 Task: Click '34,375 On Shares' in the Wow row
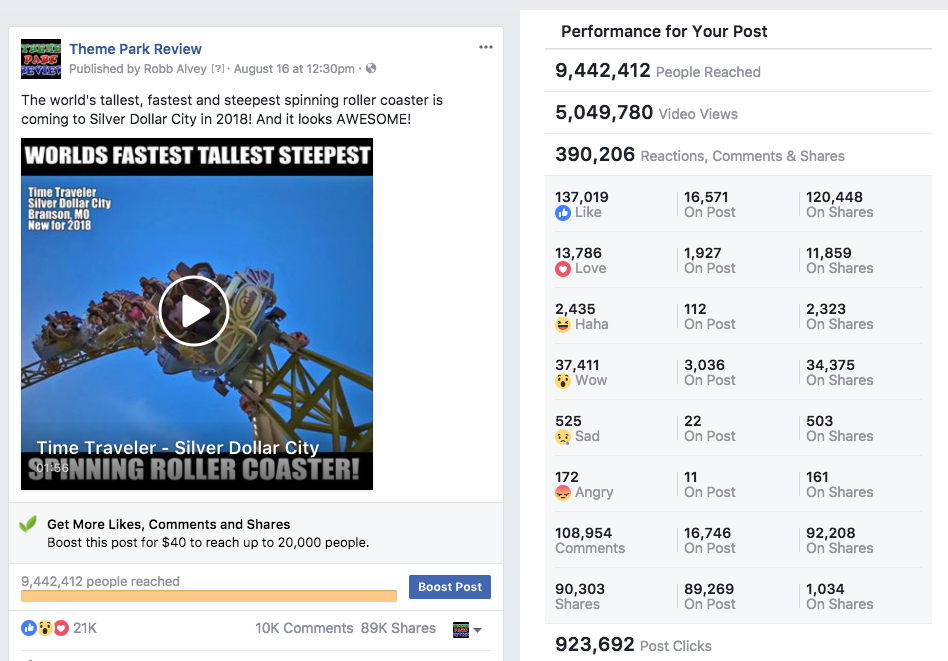tap(839, 373)
